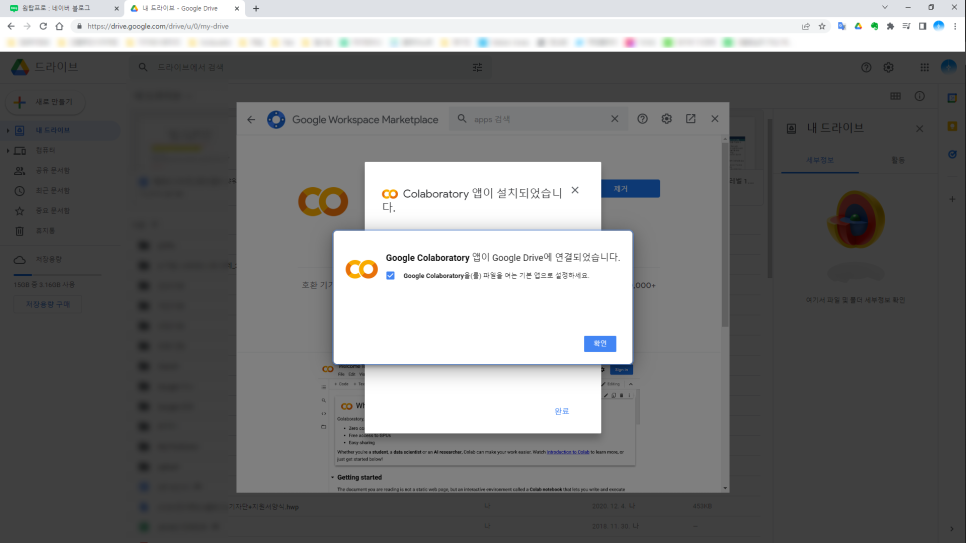Close the 내 드라이브 details panel
Viewport: 966px width, 543px height.
919,128
